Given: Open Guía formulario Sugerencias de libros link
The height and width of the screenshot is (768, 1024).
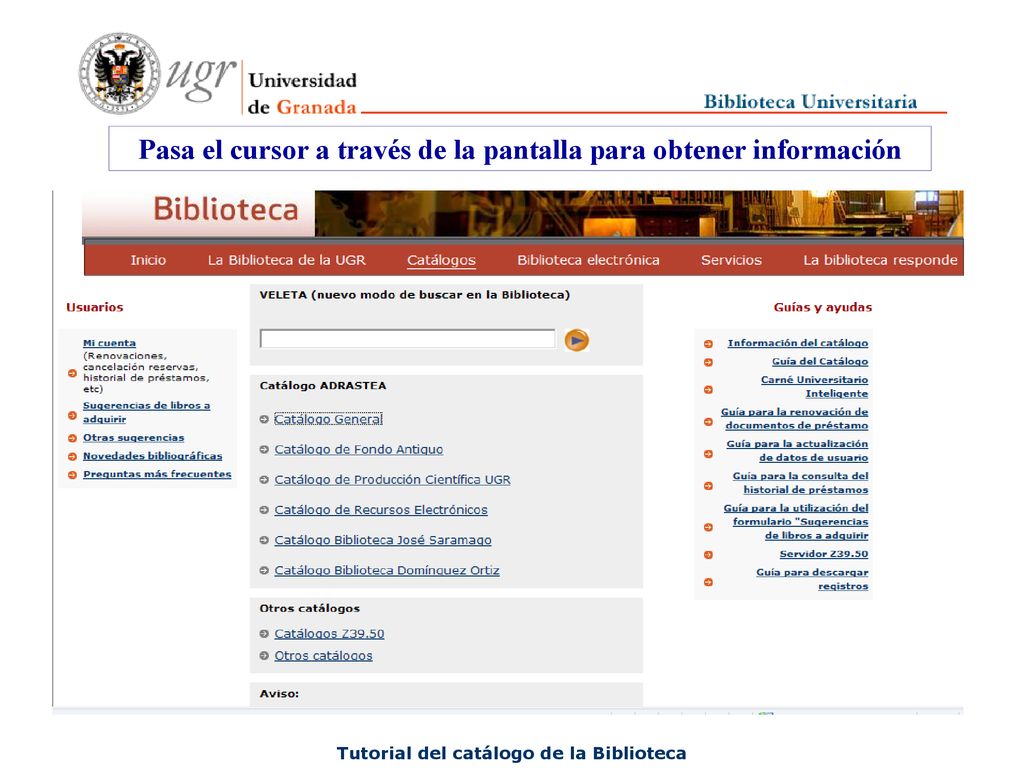Looking at the screenshot, I should pyautogui.click(x=796, y=522).
